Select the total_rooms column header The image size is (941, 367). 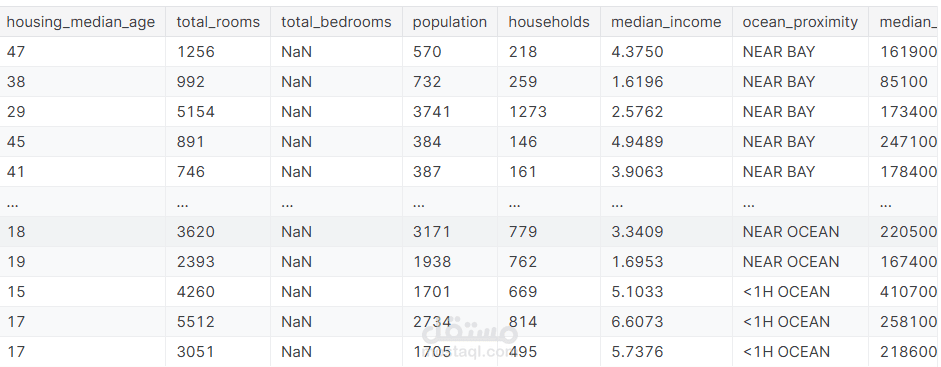[x=218, y=22]
